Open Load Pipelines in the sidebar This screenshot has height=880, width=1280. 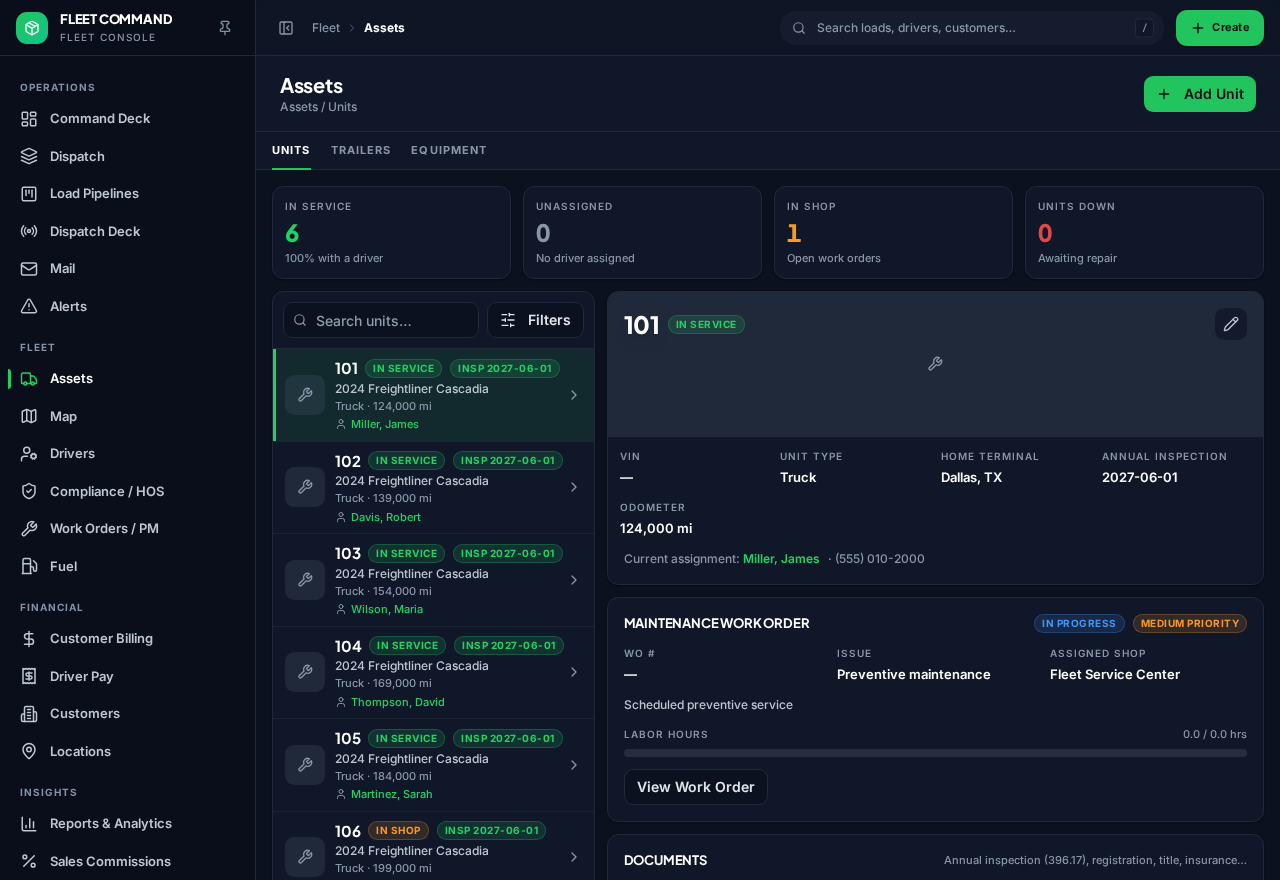pyautogui.click(x=128, y=193)
